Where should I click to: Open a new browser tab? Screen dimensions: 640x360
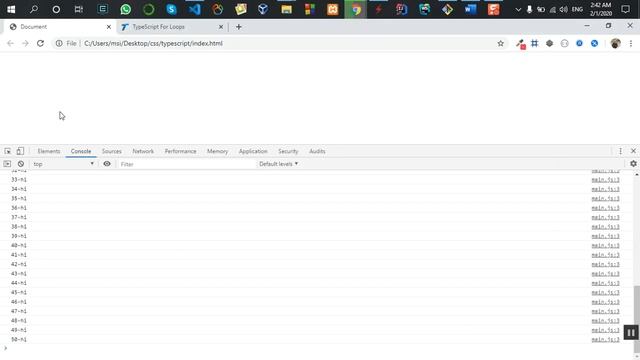click(239, 27)
